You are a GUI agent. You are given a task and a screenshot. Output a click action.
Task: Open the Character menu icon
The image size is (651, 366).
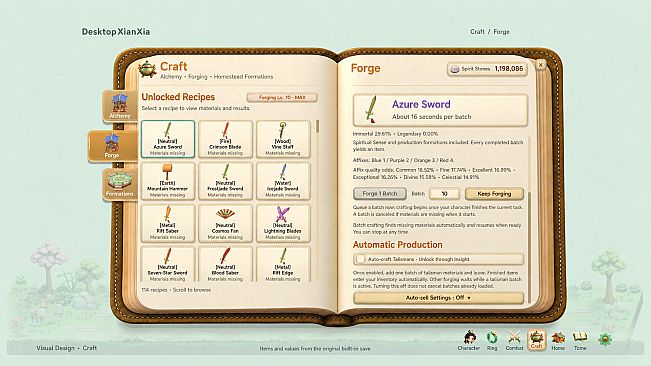click(x=469, y=340)
